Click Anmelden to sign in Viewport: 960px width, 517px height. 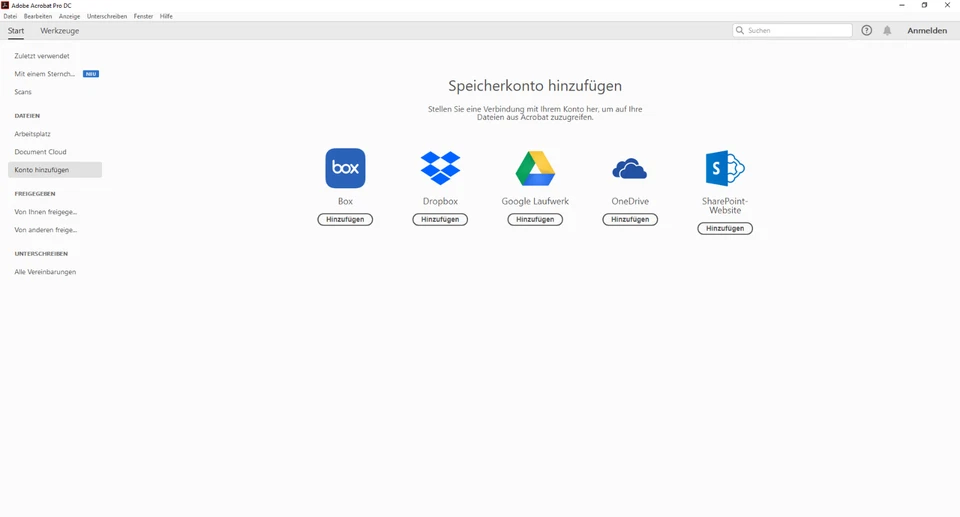927,31
